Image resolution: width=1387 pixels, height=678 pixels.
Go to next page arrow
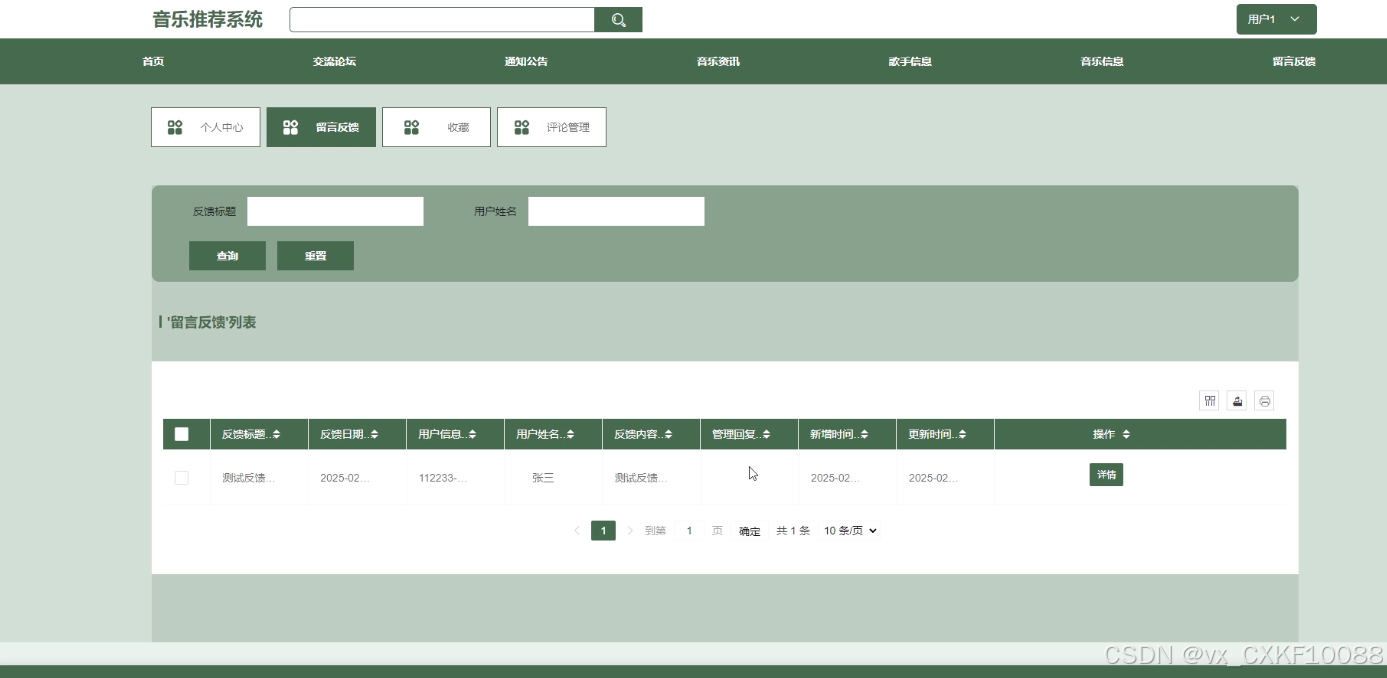click(x=630, y=531)
